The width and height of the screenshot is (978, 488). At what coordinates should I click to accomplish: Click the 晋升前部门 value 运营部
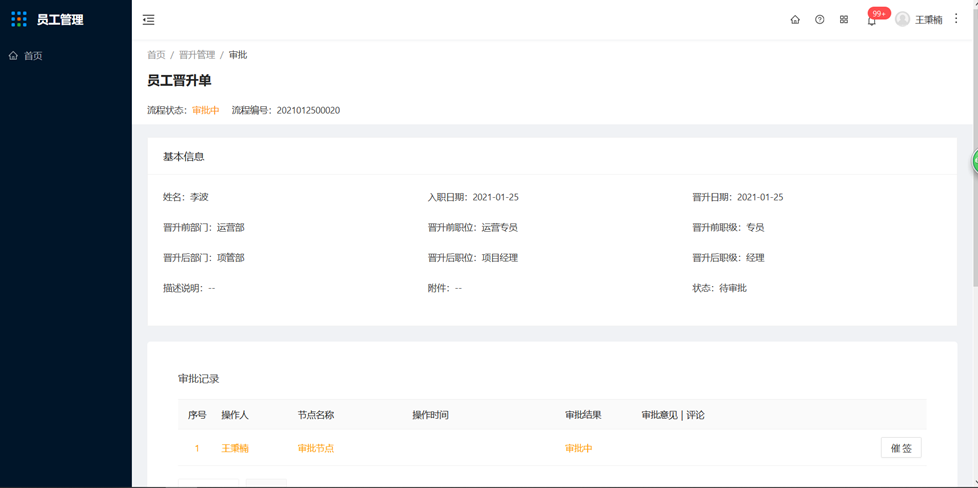point(231,228)
